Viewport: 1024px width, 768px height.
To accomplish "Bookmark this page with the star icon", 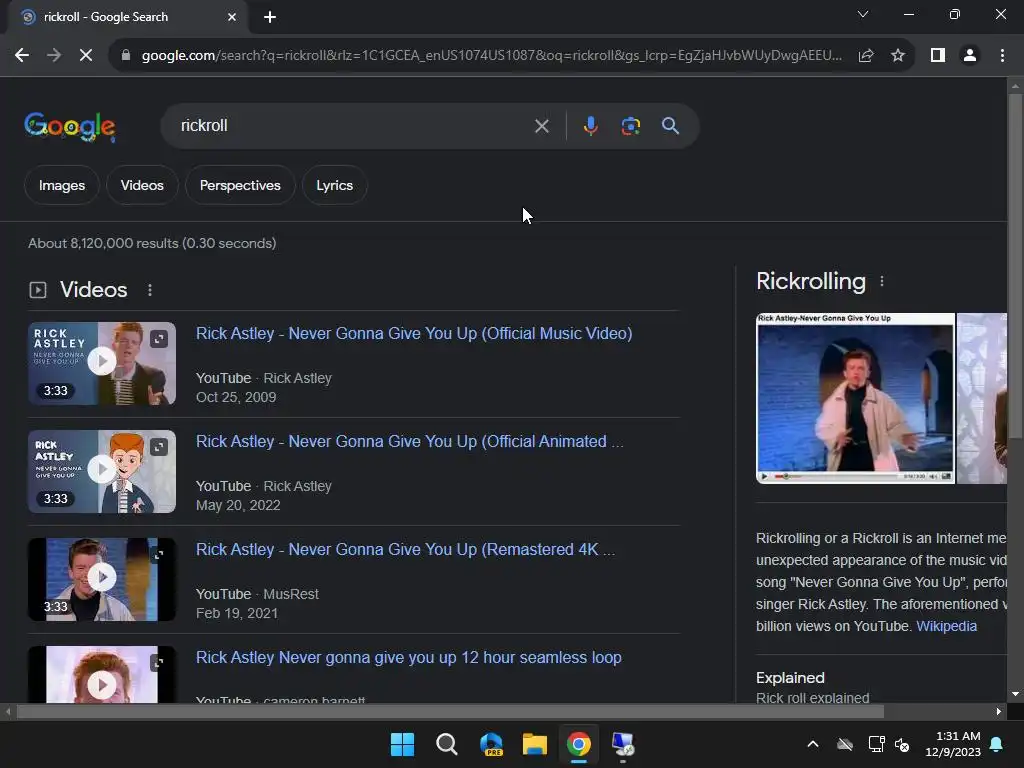I will (x=898, y=56).
